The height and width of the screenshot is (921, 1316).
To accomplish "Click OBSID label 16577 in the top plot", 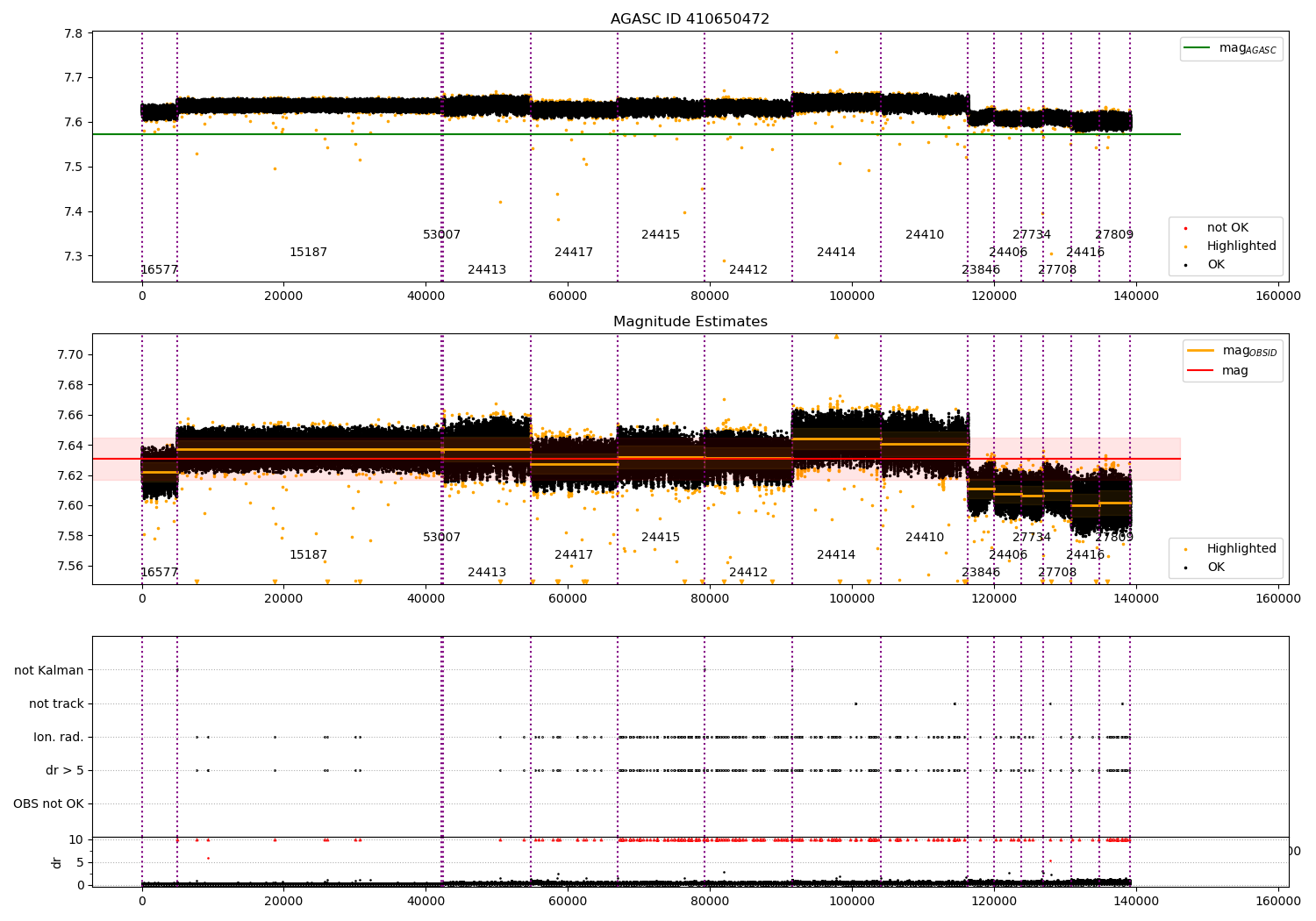I will 159,270.
